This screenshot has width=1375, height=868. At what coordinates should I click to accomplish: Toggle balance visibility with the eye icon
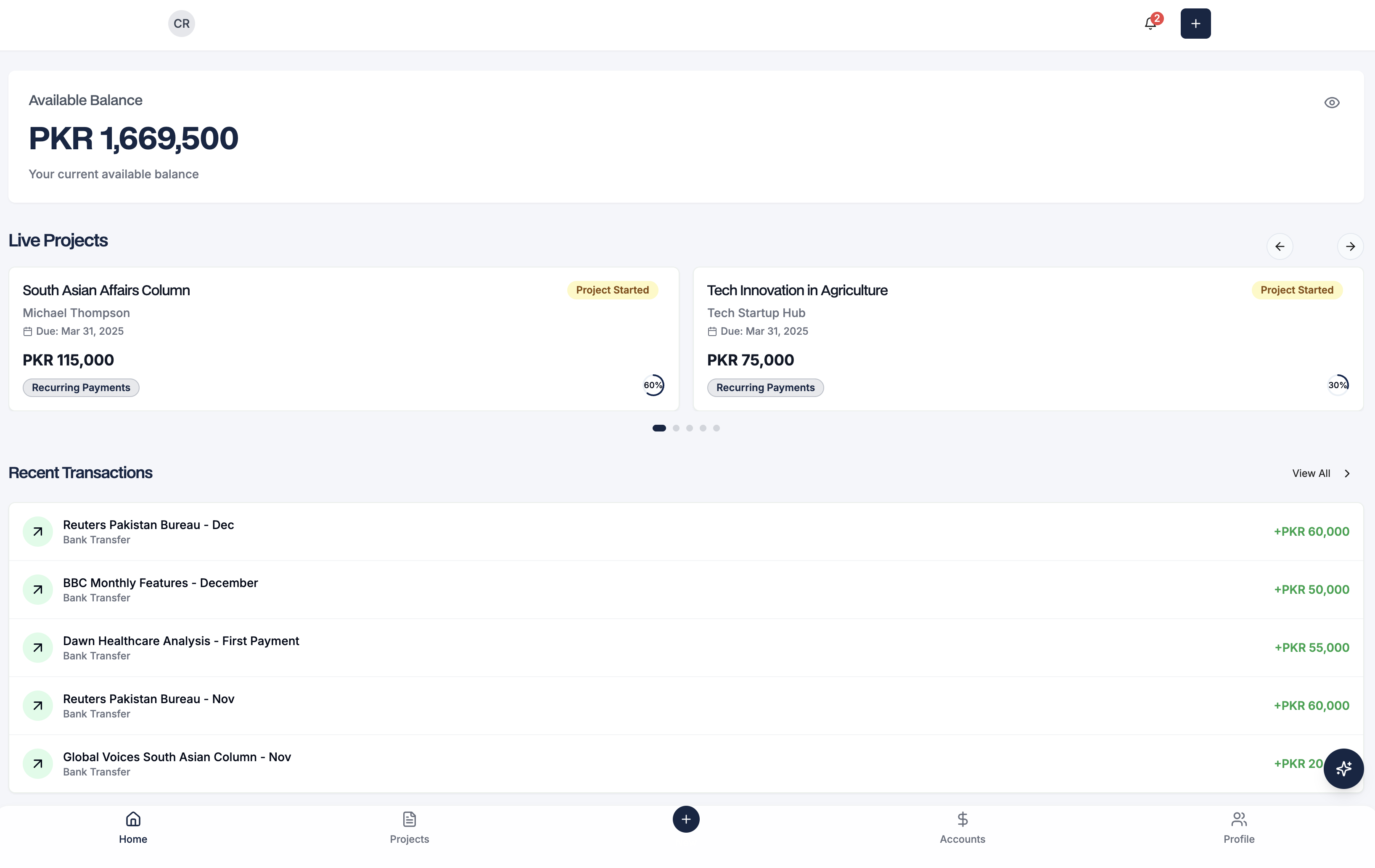[1332, 103]
